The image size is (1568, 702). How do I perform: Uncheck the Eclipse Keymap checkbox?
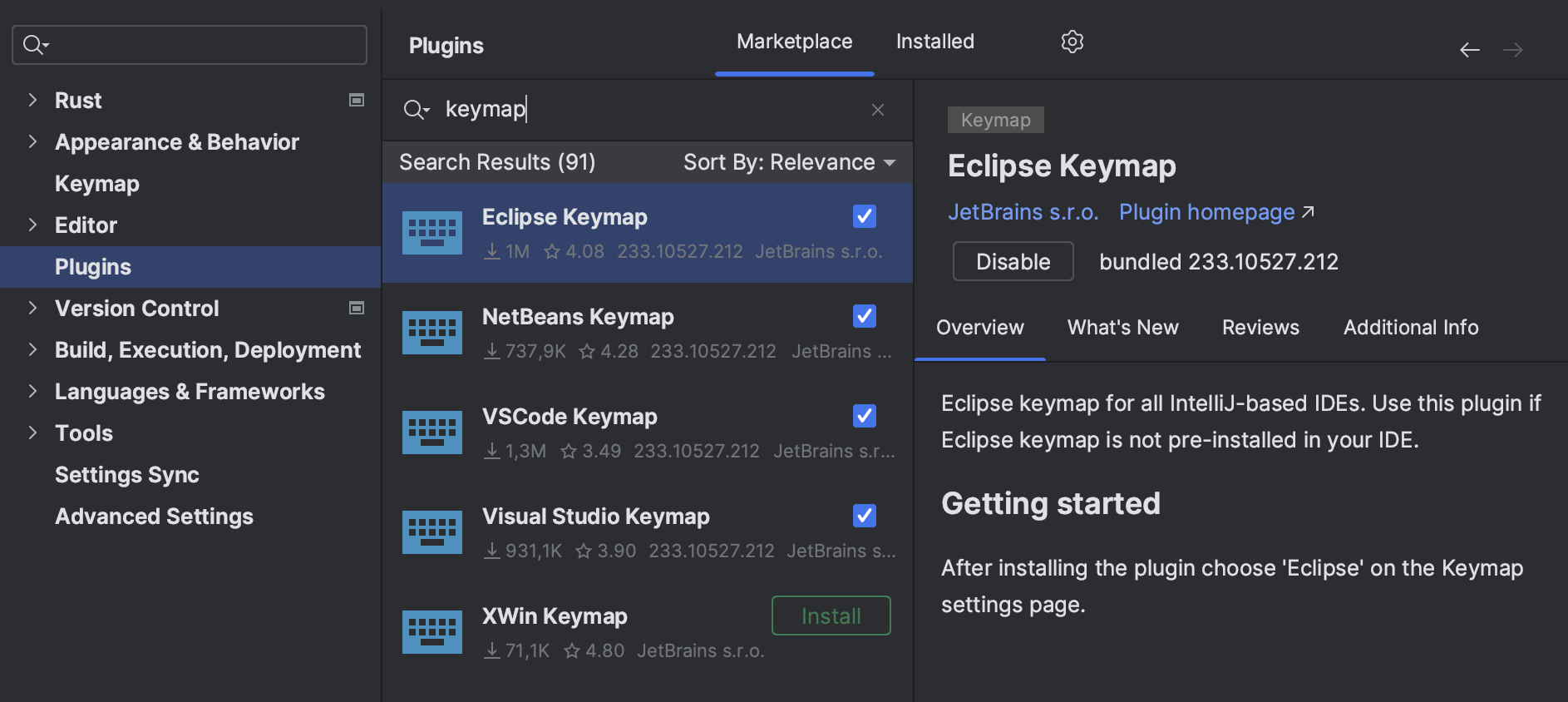(x=864, y=216)
